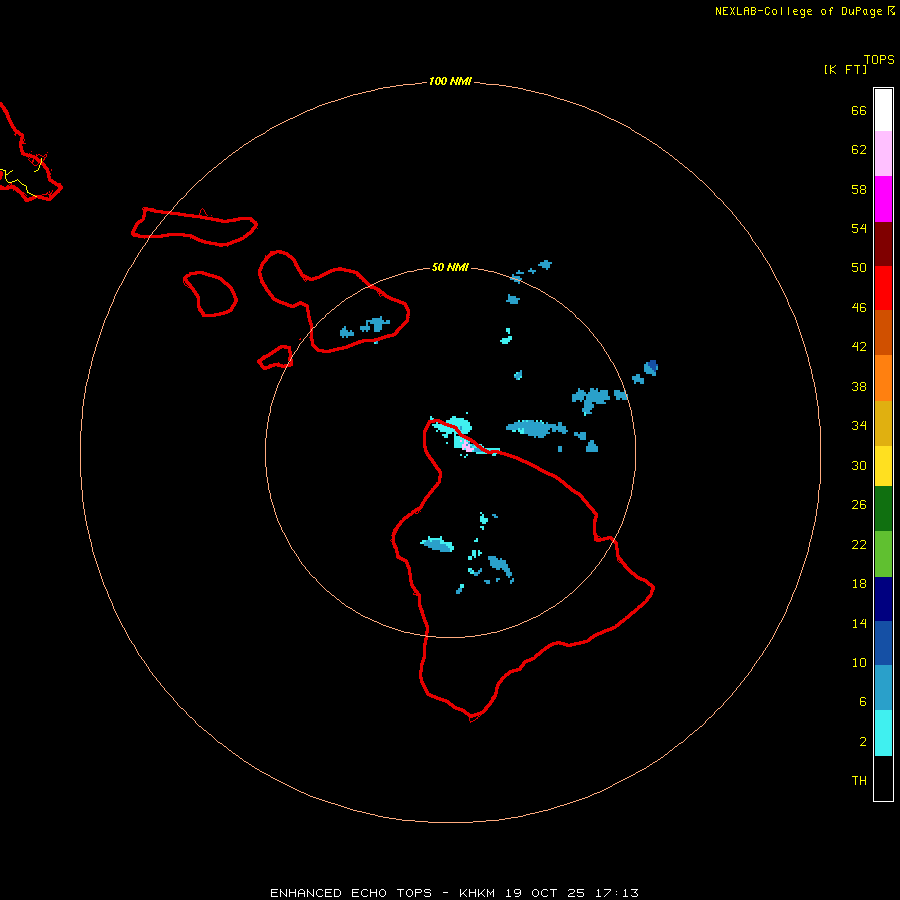Click the legend value 6

pos(863,702)
